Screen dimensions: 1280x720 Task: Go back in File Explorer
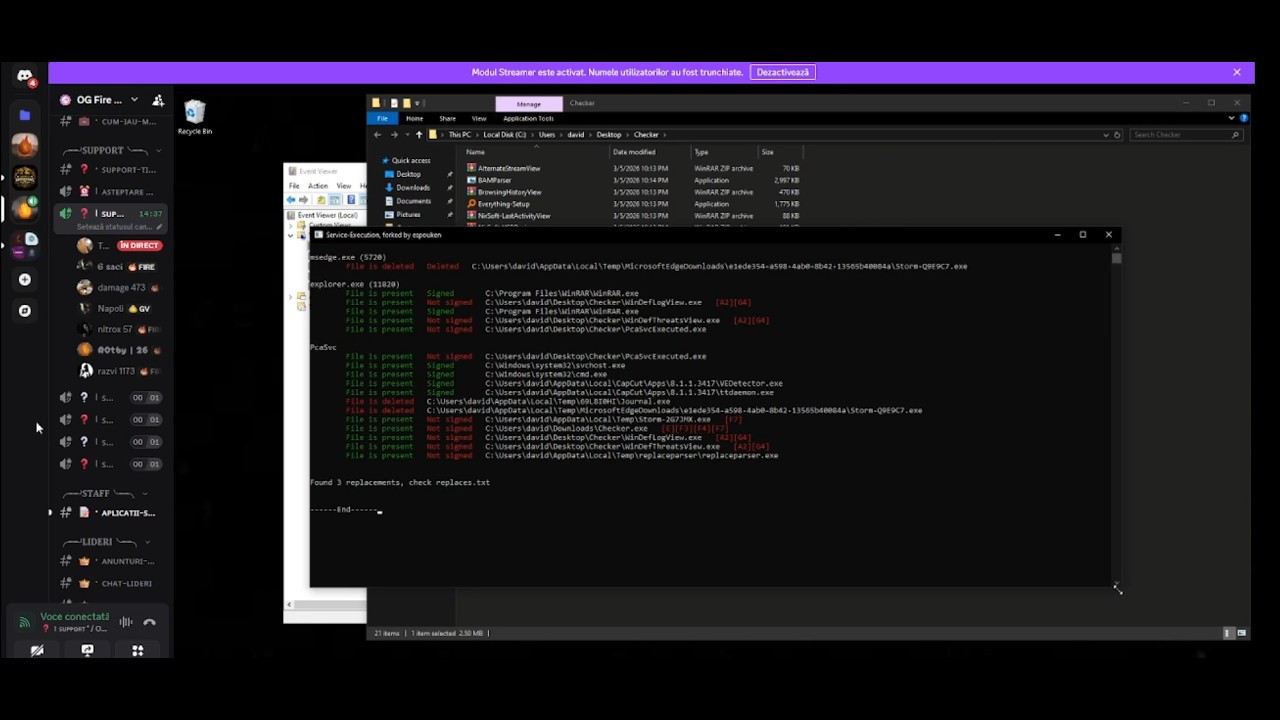(377, 135)
